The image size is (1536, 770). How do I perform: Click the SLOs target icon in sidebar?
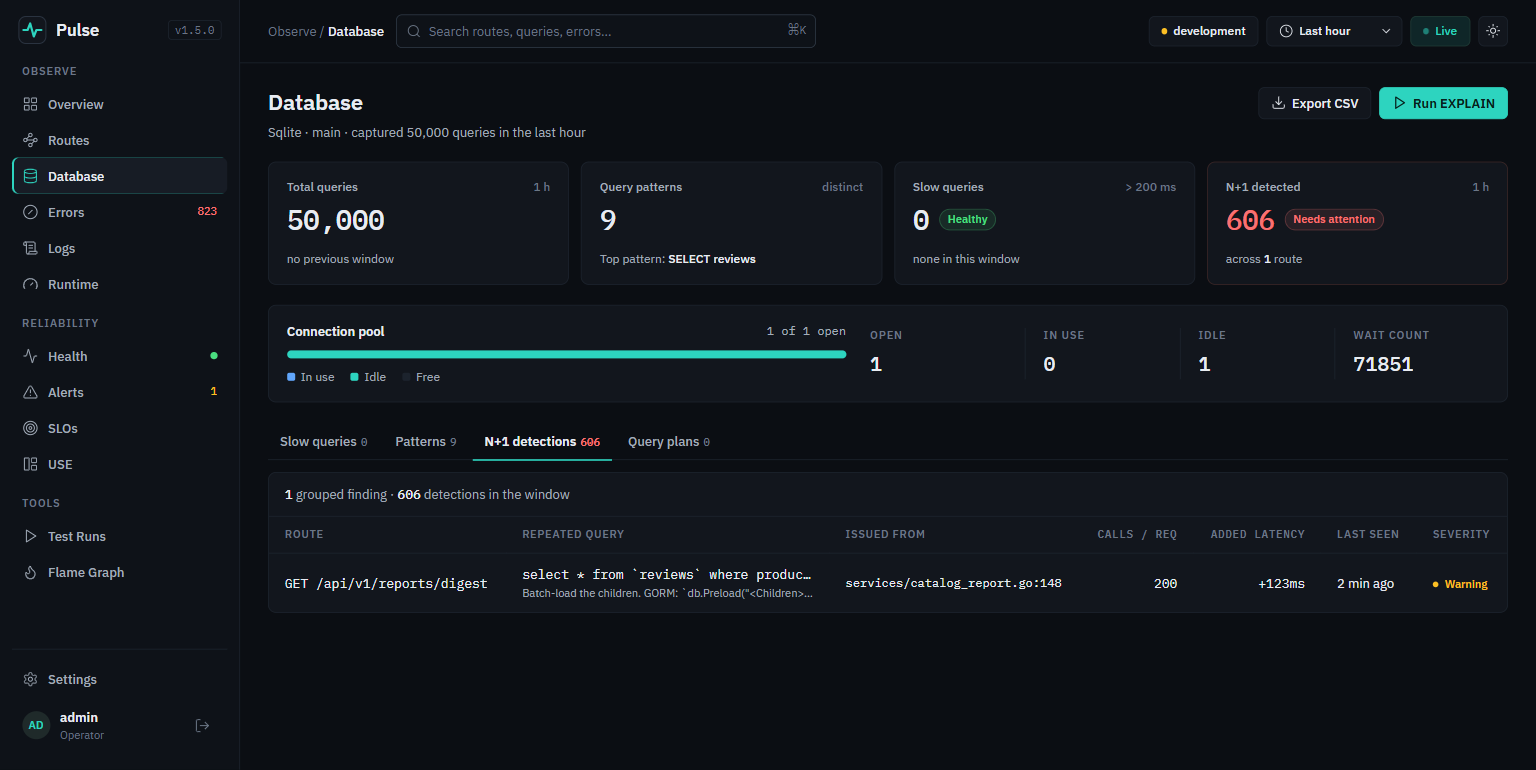(30, 428)
